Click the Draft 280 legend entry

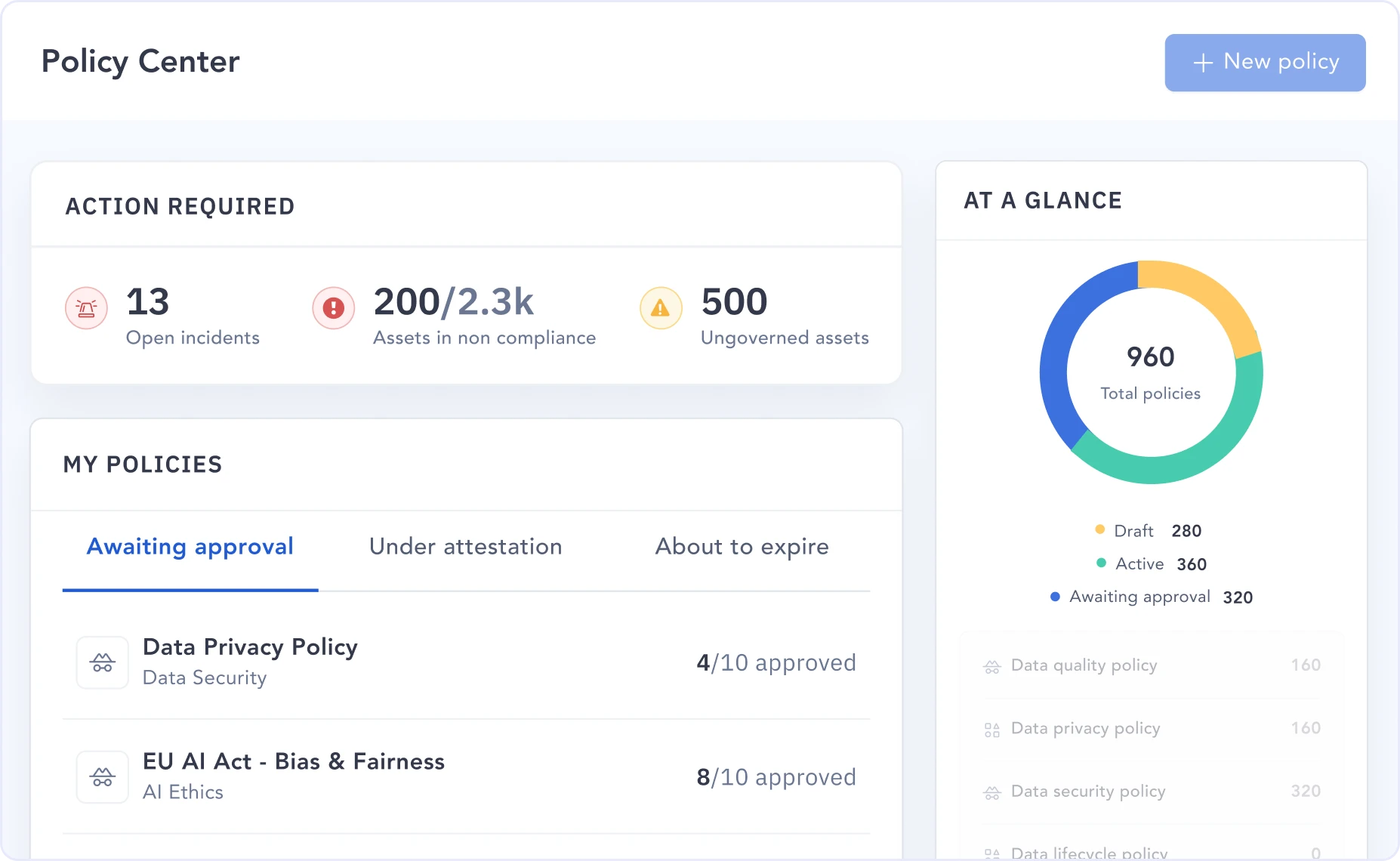point(1149,531)
